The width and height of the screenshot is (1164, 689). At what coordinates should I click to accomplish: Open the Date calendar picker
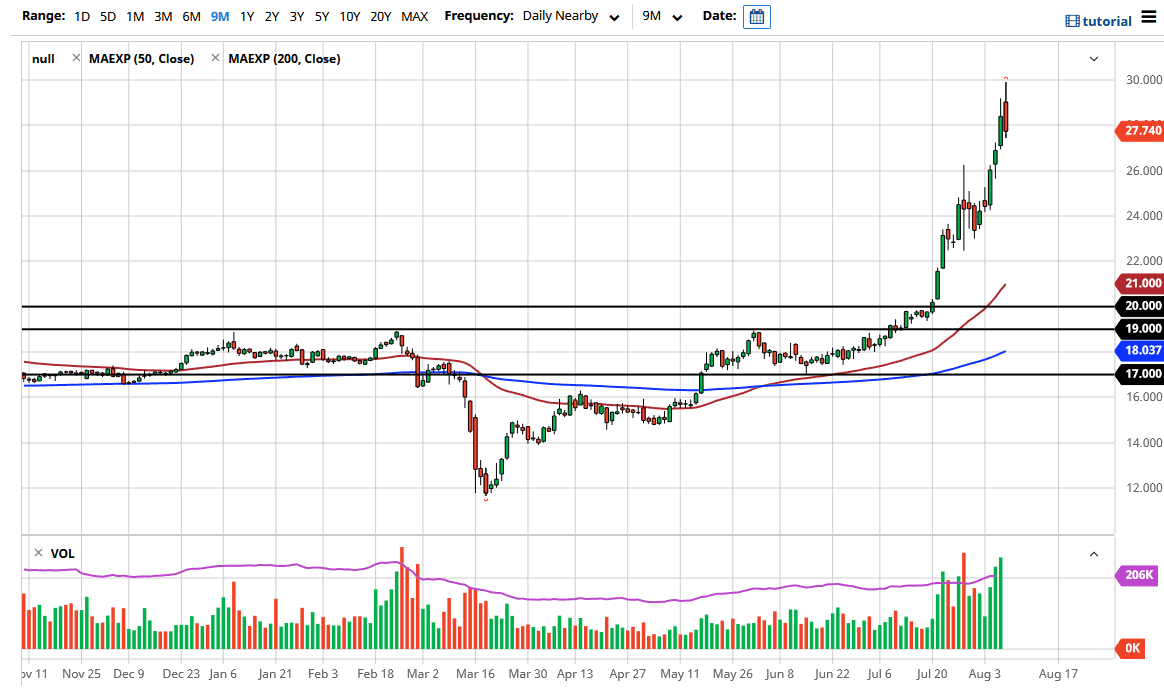(x=757, y=17)
